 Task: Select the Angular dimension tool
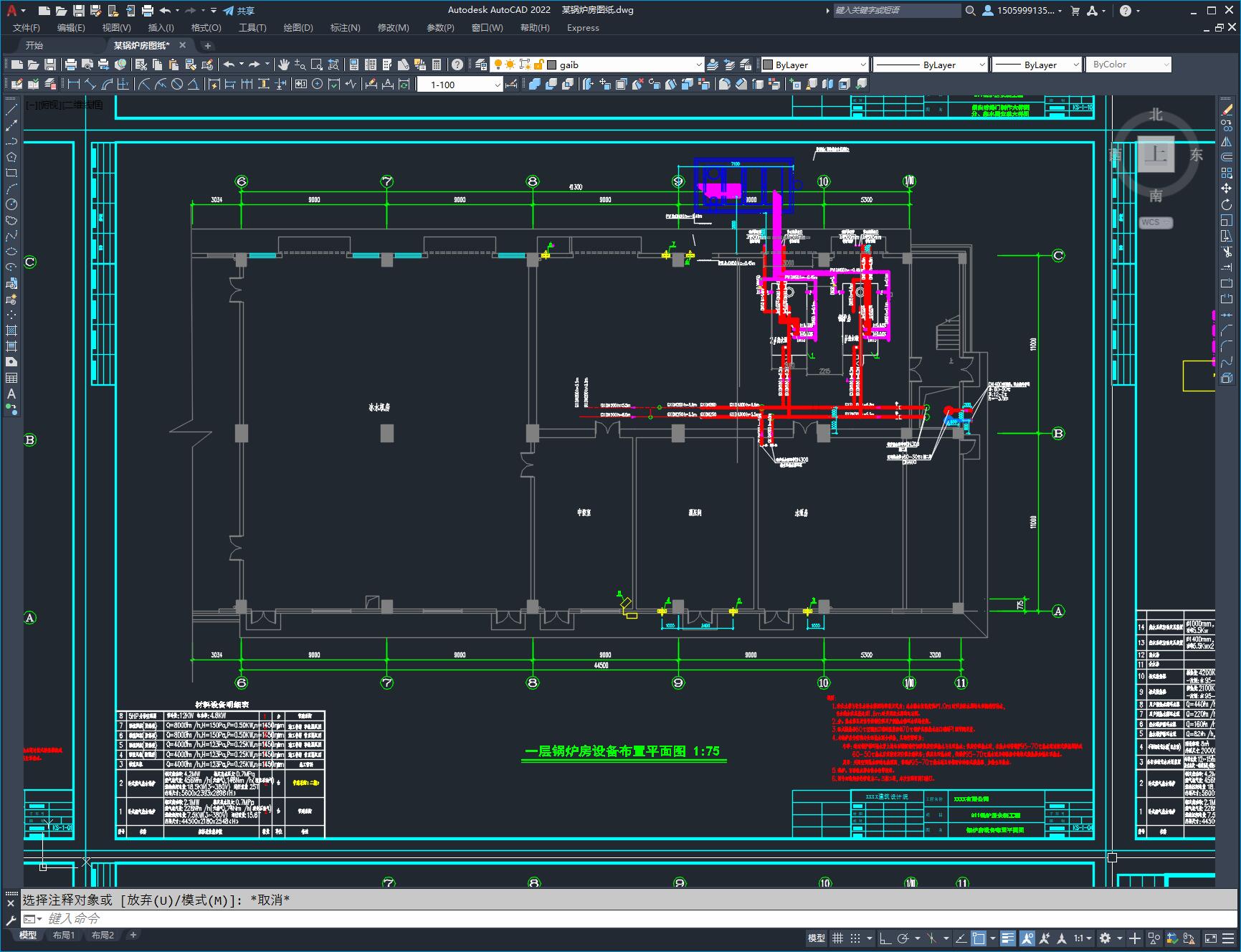point(194,84)
